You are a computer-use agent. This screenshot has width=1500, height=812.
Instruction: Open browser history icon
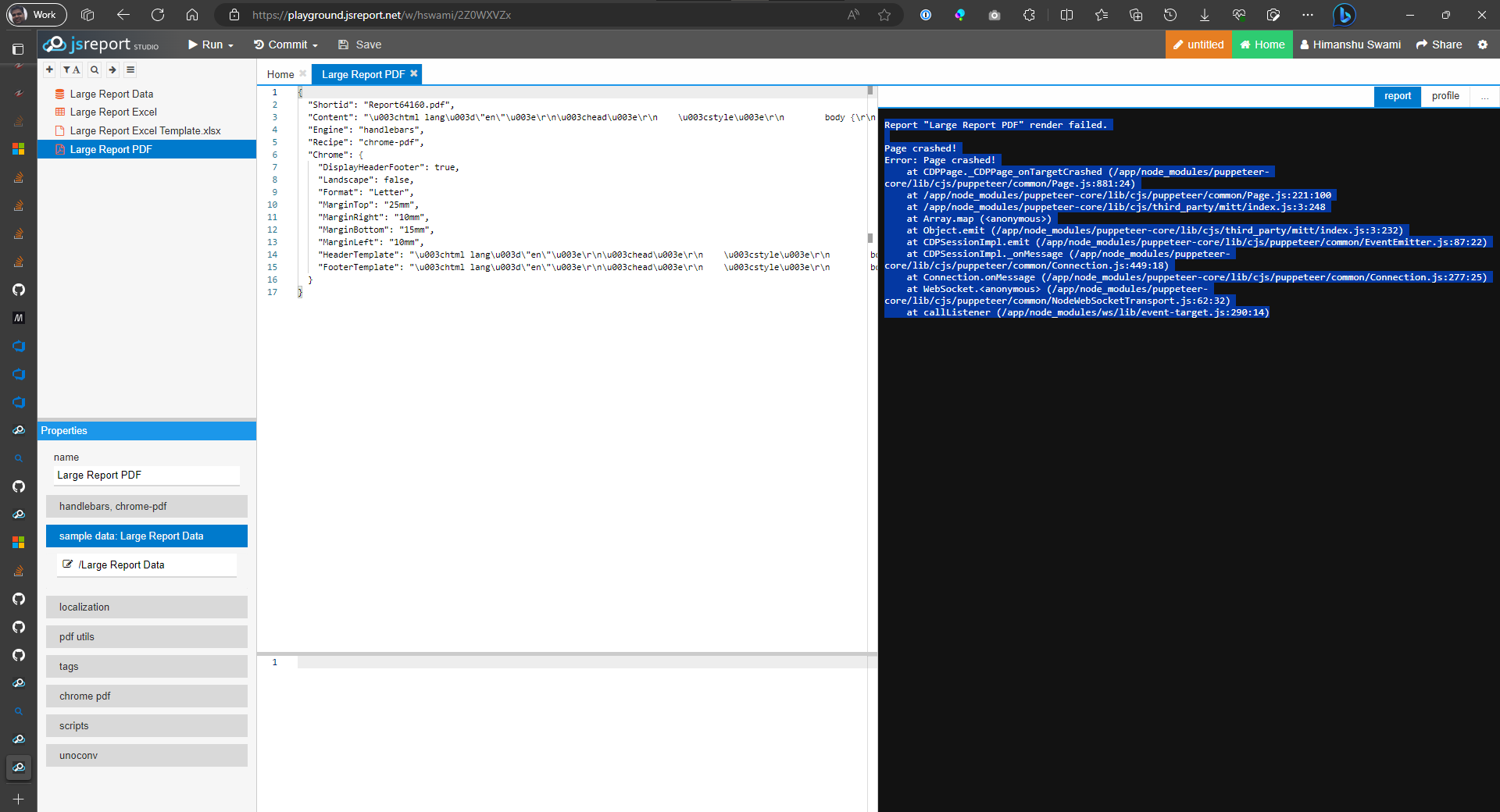click(1170, 15)
